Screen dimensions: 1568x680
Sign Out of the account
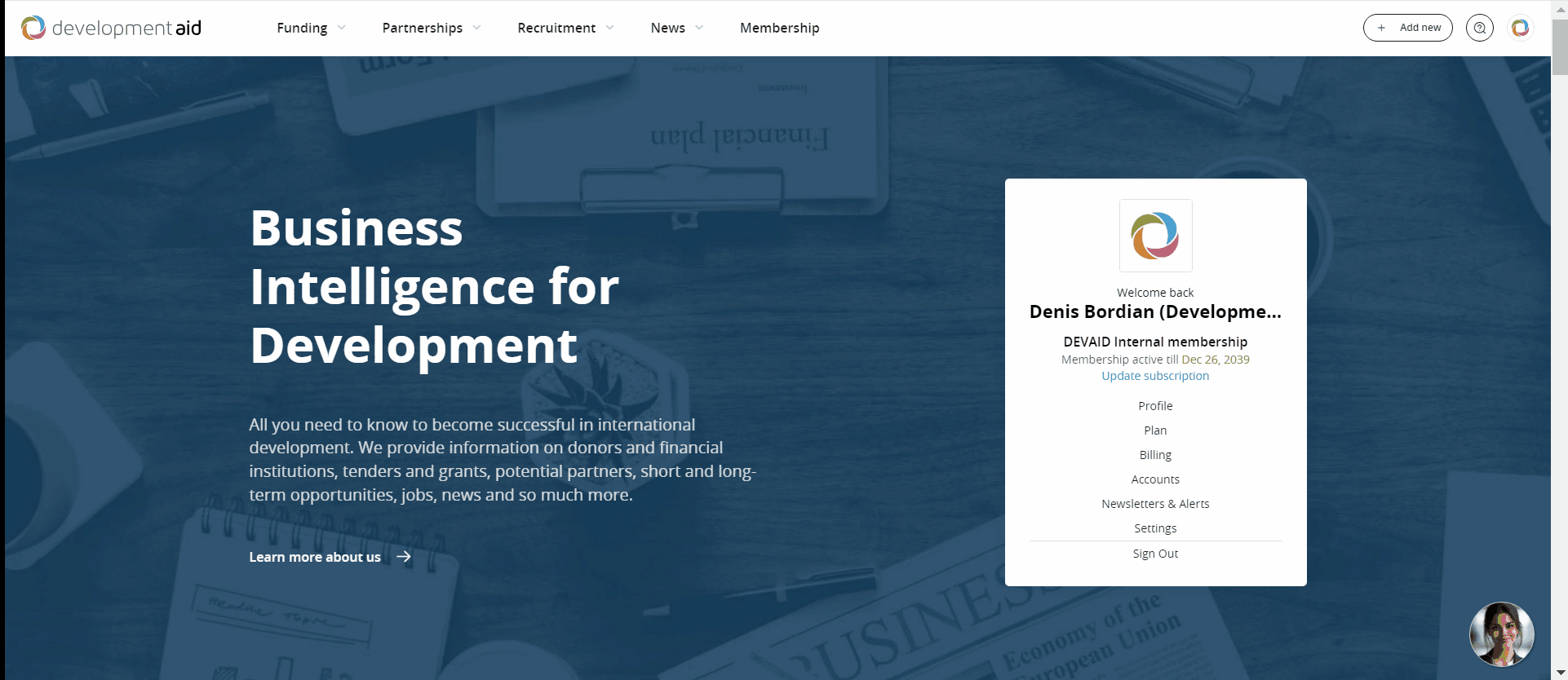pos(1155,554)
